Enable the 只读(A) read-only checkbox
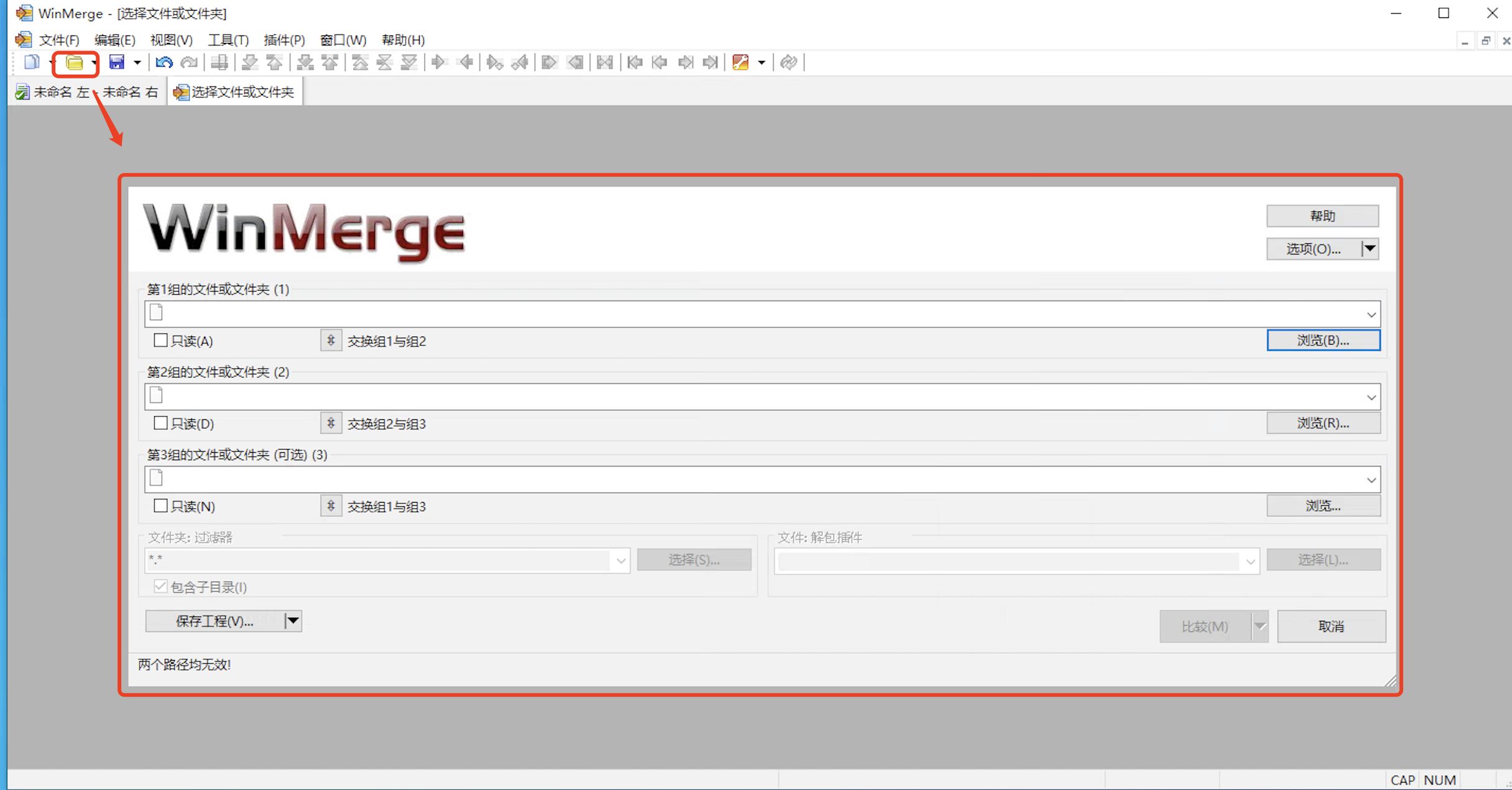Image resolution: width=1512 pixels, height=790 pixels. point(160,341)
